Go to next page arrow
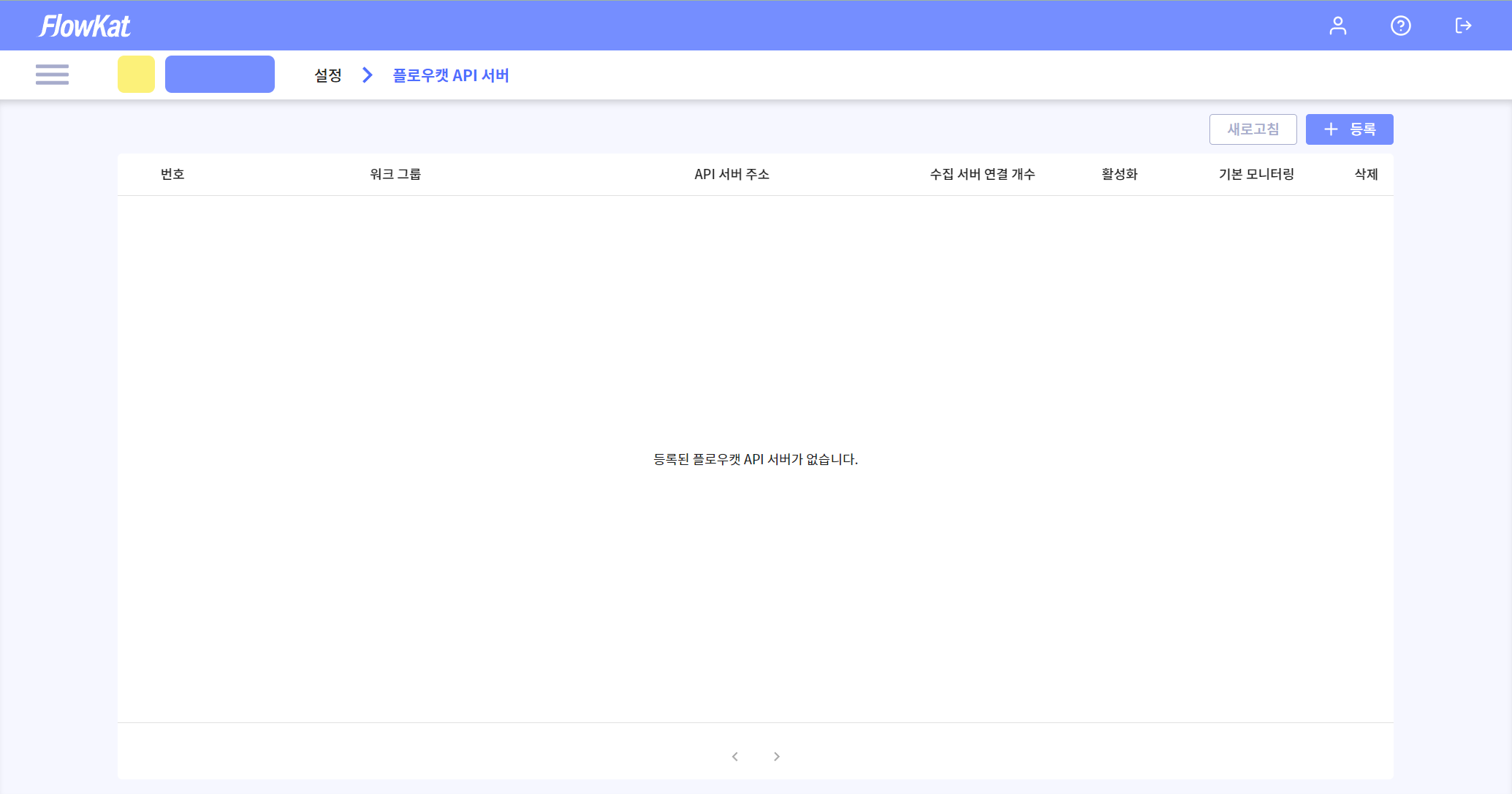Viewport: 1512px width, 794px height. point(777,757)
